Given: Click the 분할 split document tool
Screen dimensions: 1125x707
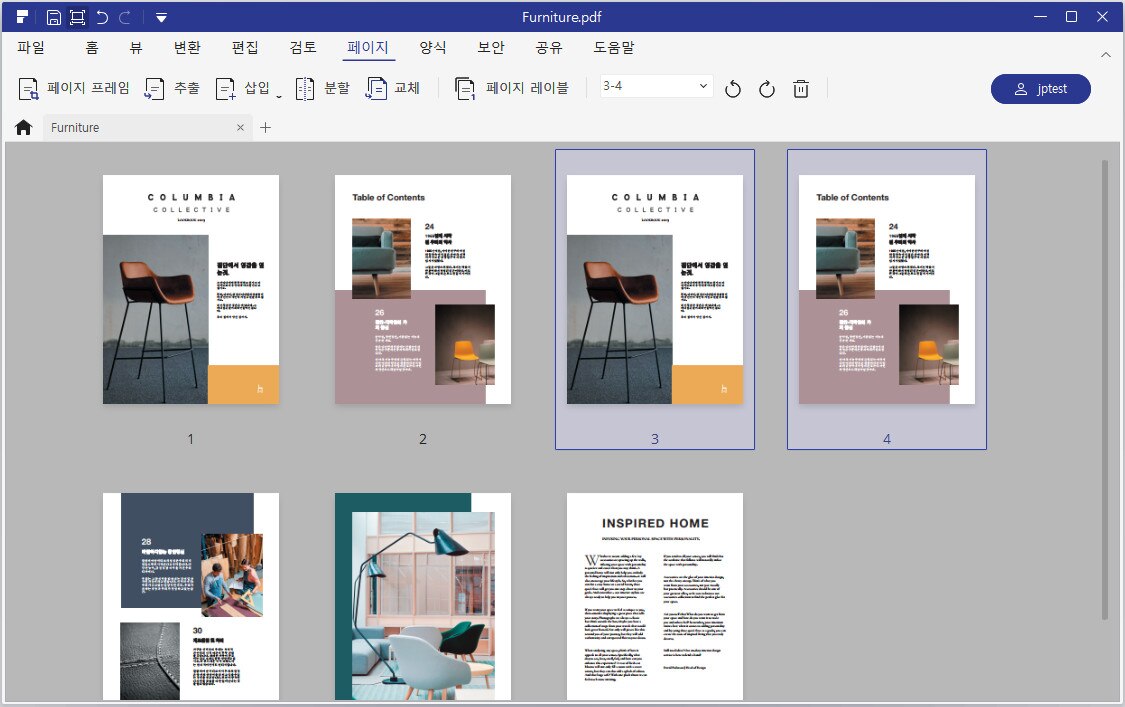Looking at the screenshot, I should point(323,88).
